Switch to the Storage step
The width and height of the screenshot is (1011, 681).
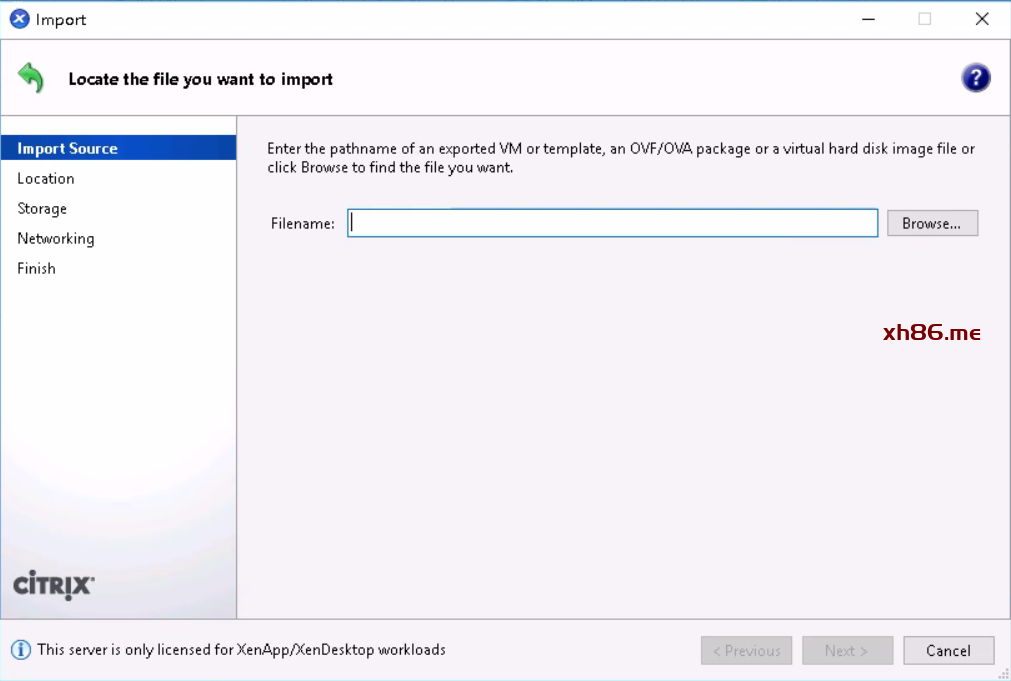42,208
